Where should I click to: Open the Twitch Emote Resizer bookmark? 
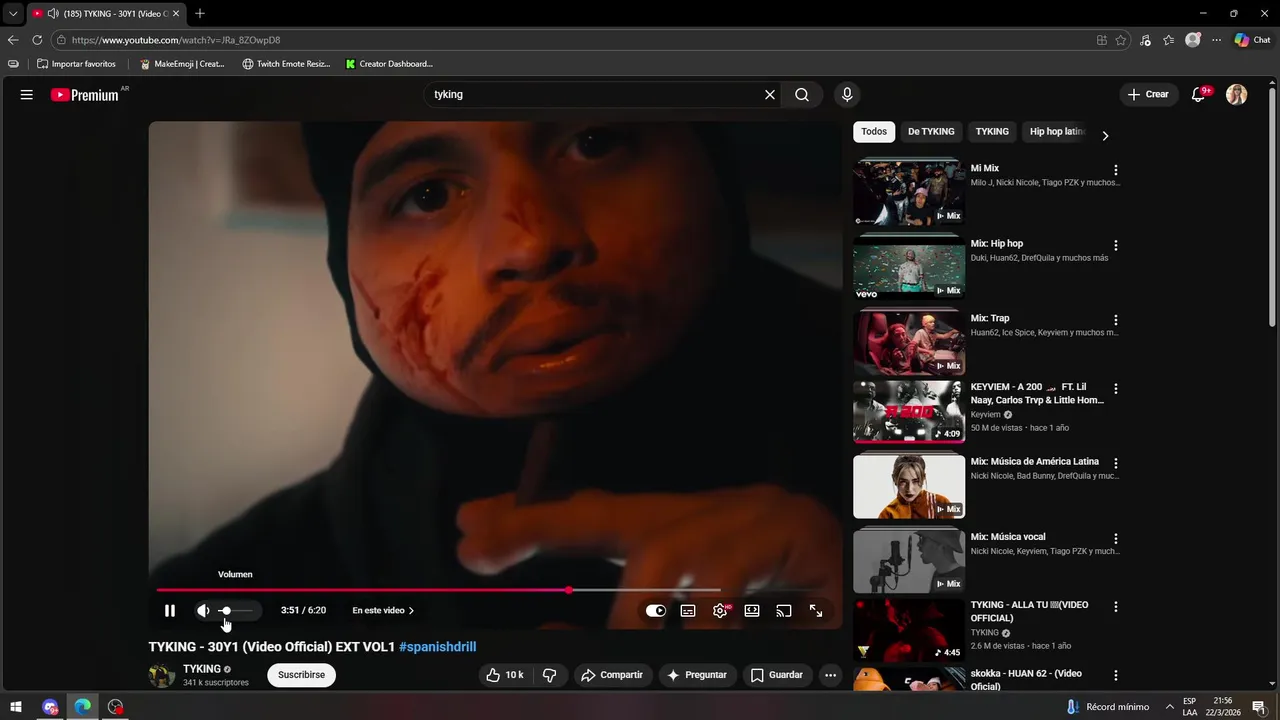pyautogui.click(x=286, y=64)
